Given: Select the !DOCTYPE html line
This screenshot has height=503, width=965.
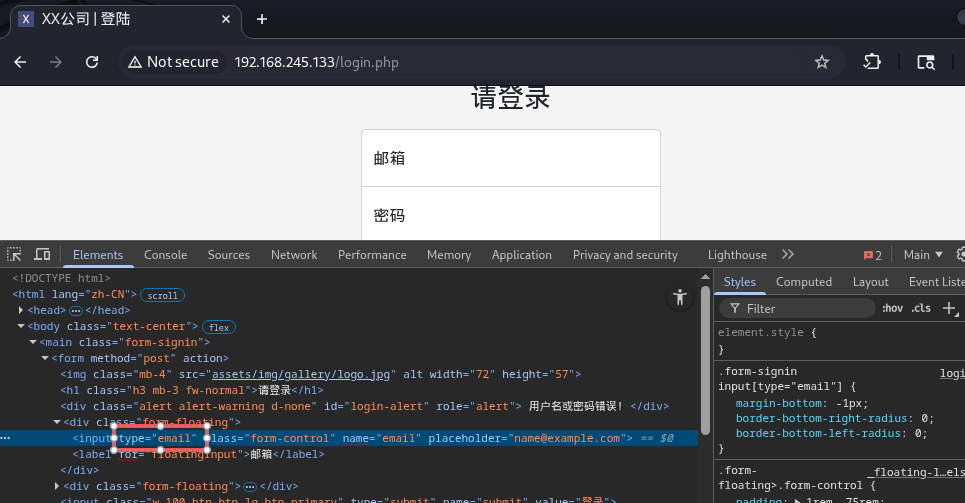Looking at the screenshot, I should coord(61,278).
